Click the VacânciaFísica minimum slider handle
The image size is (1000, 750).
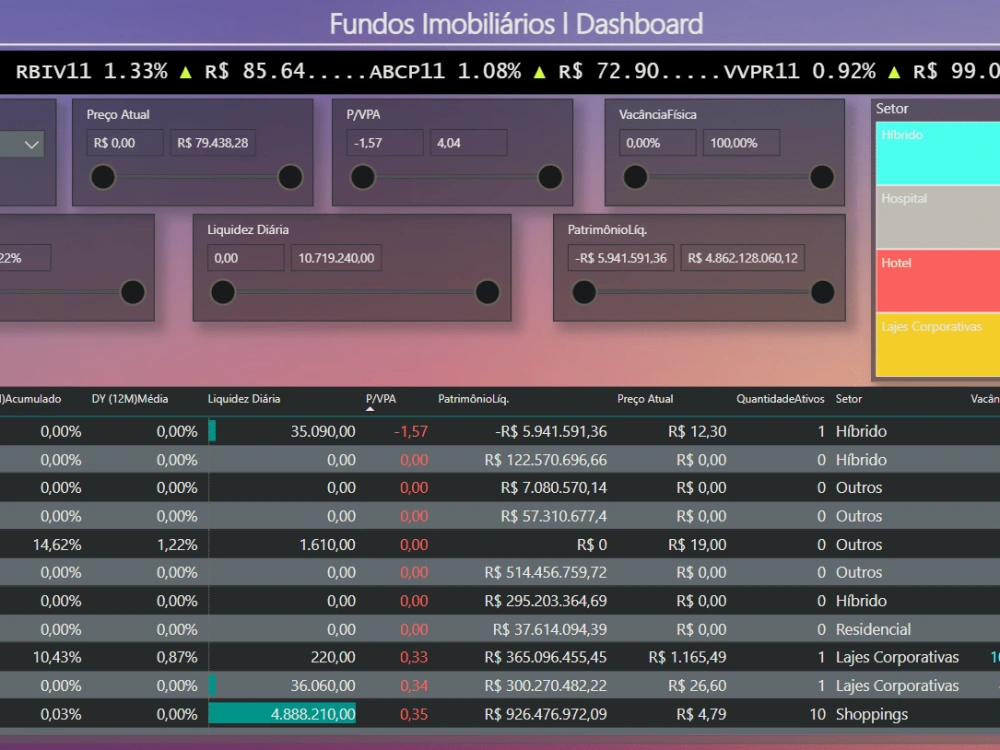pyautogui.click(x=635, y=177)
